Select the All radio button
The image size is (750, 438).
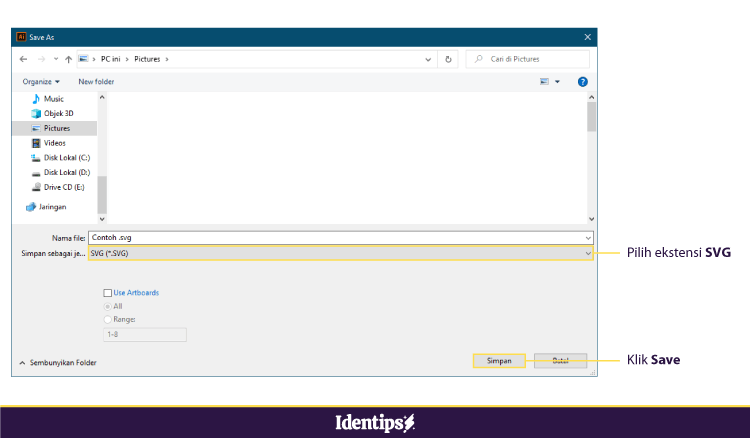coord(108,306)
